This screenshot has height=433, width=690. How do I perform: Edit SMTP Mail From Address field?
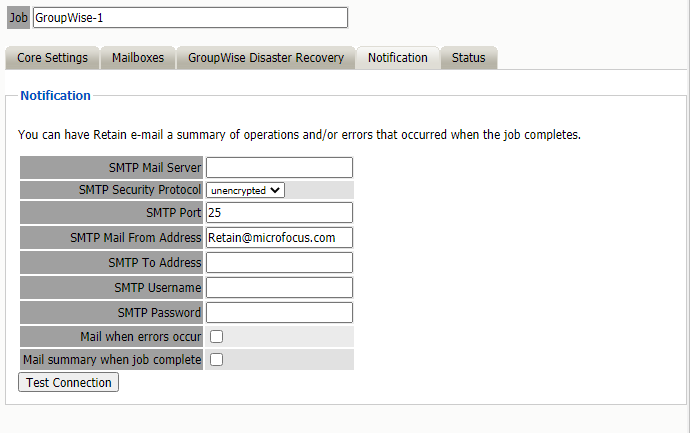coord(279,237)
